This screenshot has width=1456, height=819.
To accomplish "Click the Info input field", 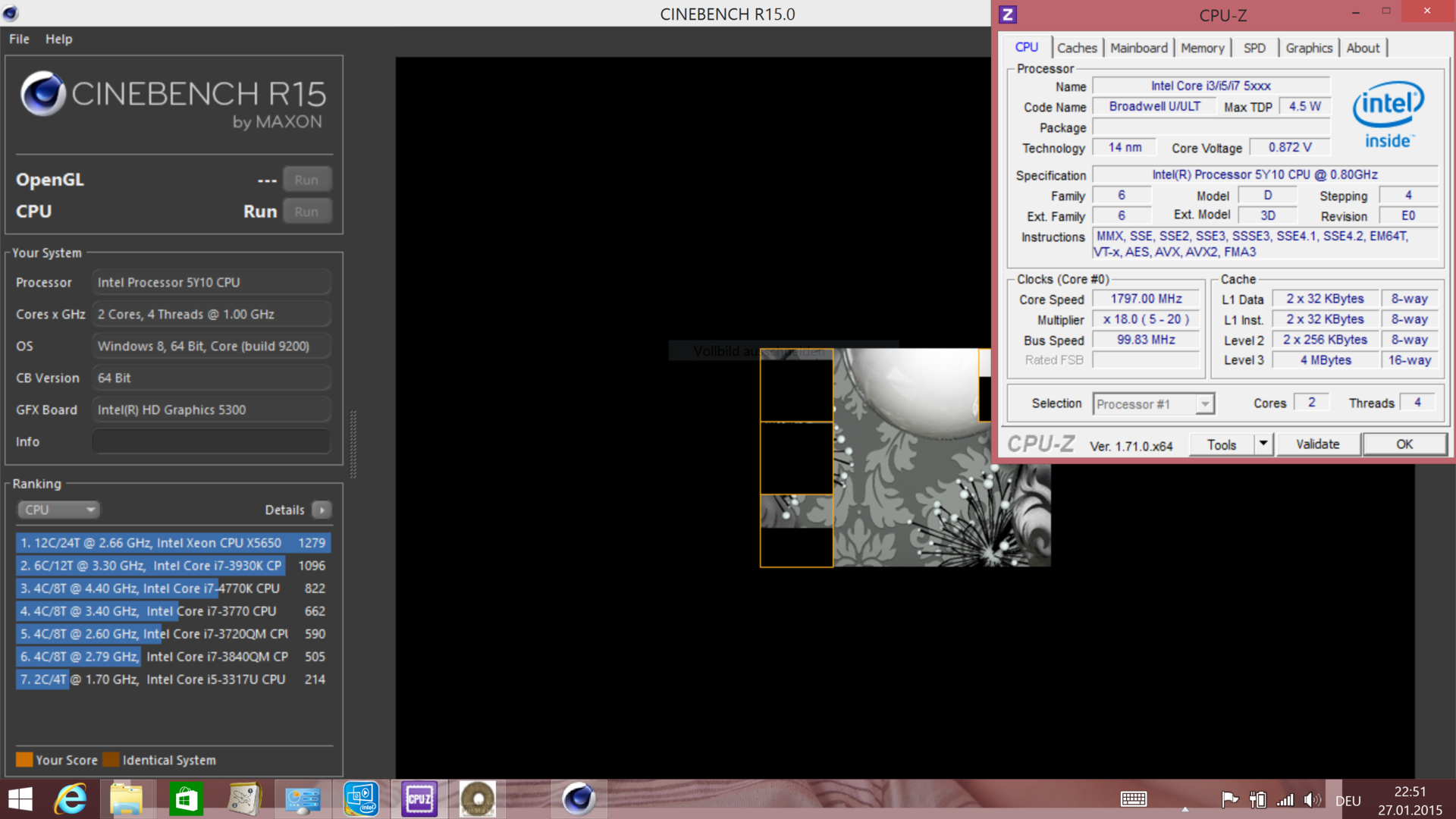I will 211,441.
